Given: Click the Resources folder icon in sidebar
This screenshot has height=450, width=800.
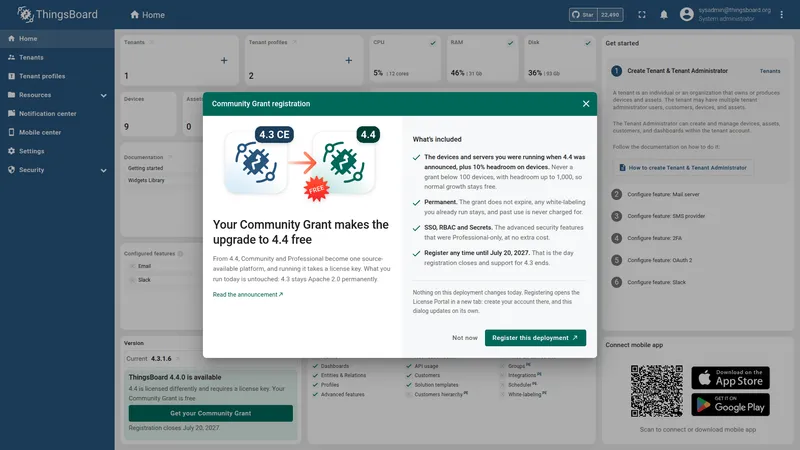Looking at the screenshot, I should [11, 95].
